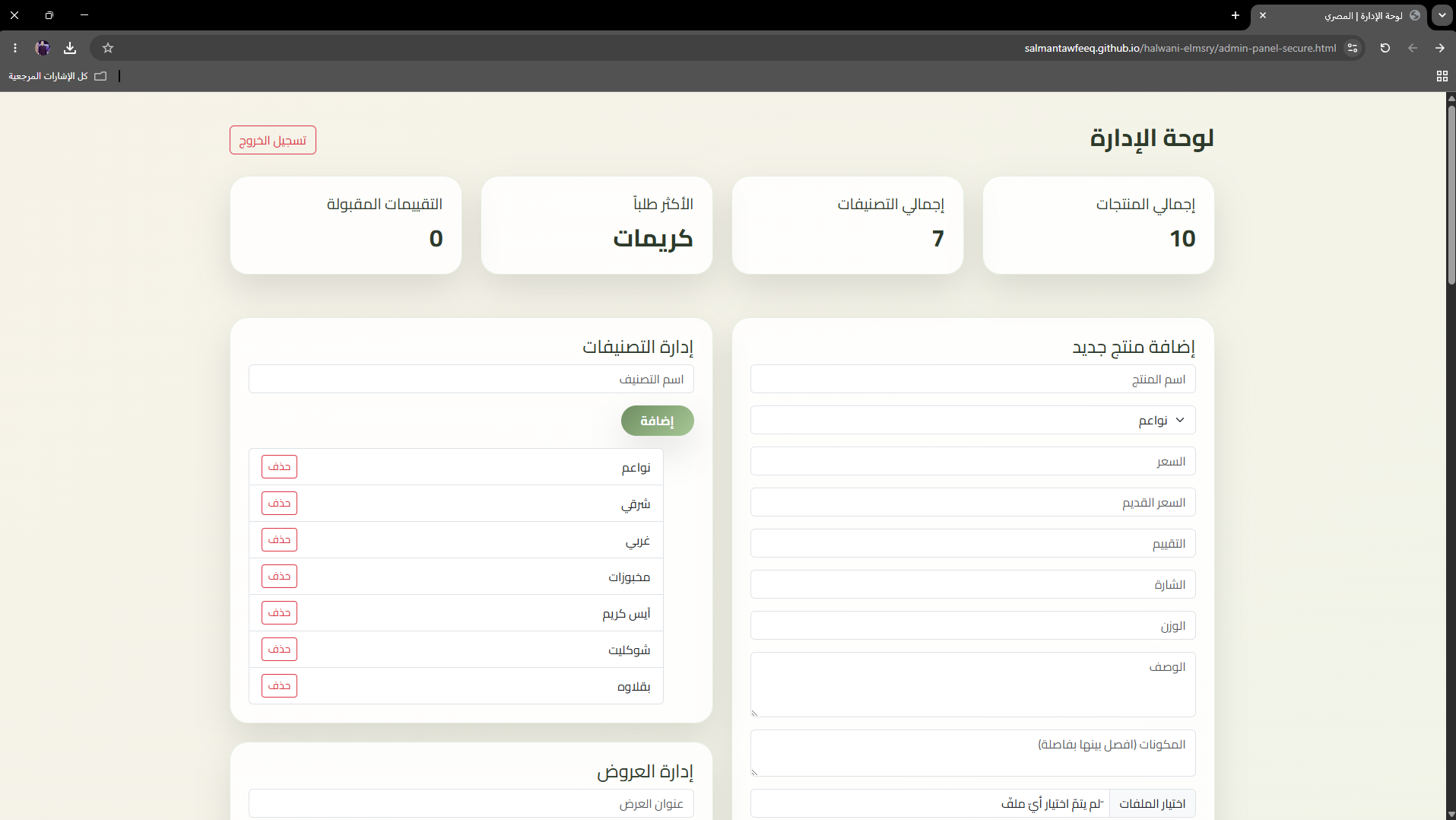Click the التقييم rating field
The height and width of the screenshot is (820, 1456).
tap(972, 543)
